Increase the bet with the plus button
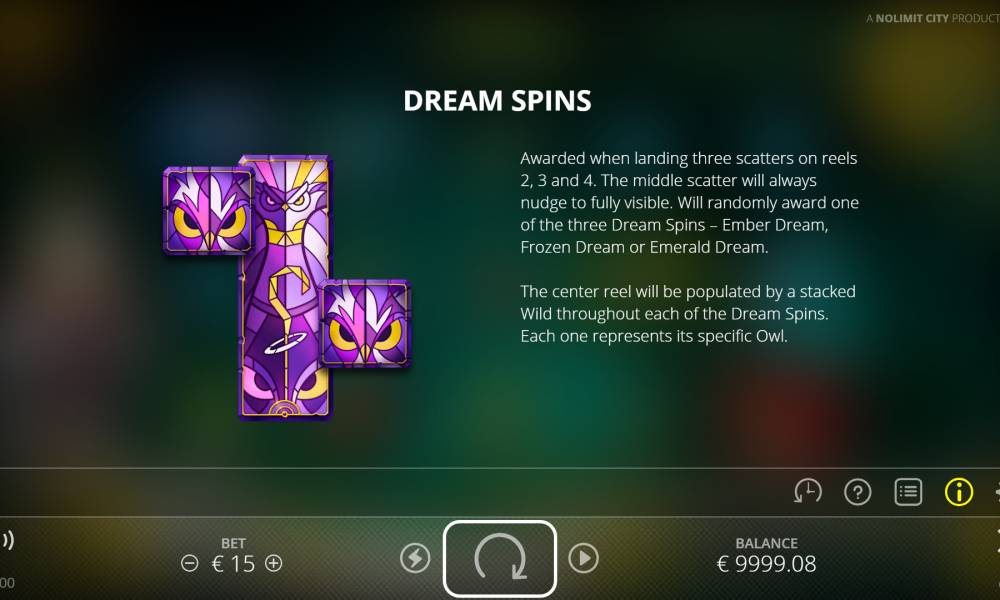1000x600 pixels. pos(274,563)
